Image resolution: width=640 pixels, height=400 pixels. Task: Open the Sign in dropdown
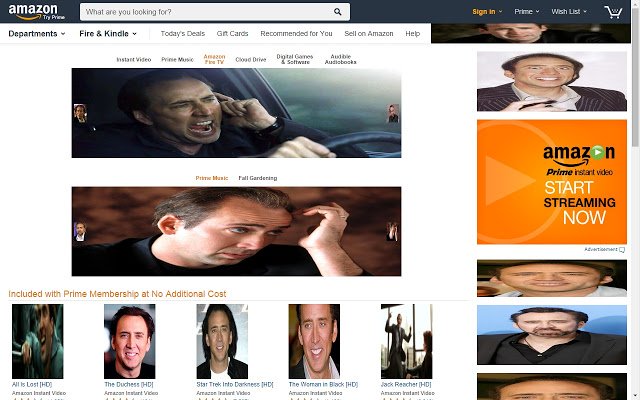pos(487,12)
